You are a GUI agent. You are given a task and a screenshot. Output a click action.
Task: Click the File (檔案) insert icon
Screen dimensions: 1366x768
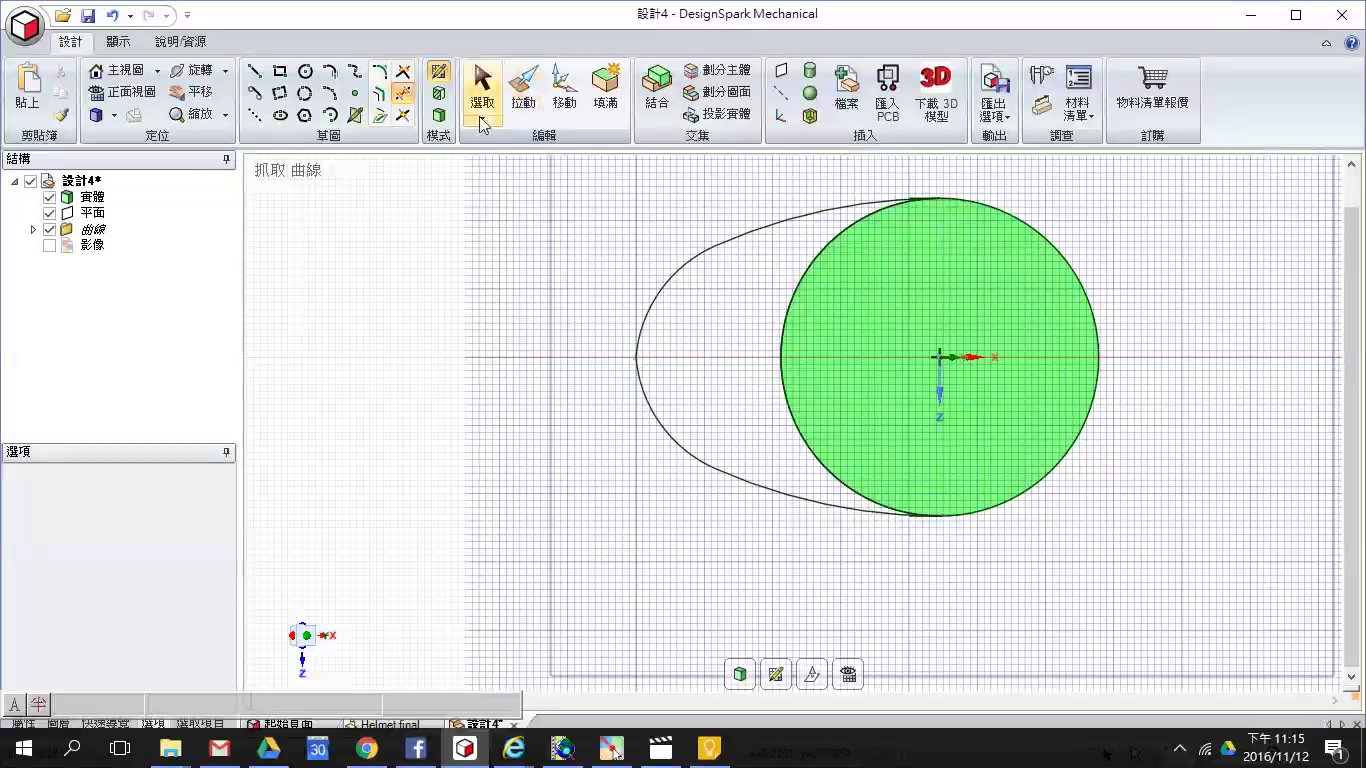tap(846, 87)
